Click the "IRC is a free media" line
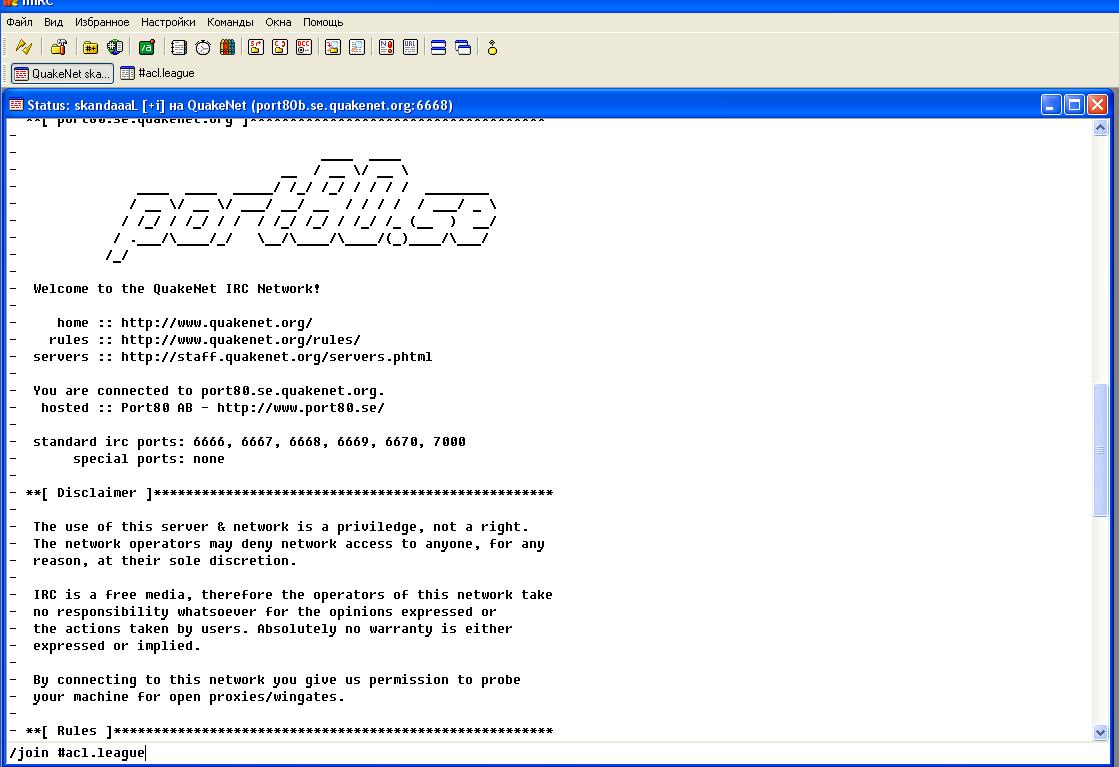This screenshot has width=1119, height=767. pos(293,595)
